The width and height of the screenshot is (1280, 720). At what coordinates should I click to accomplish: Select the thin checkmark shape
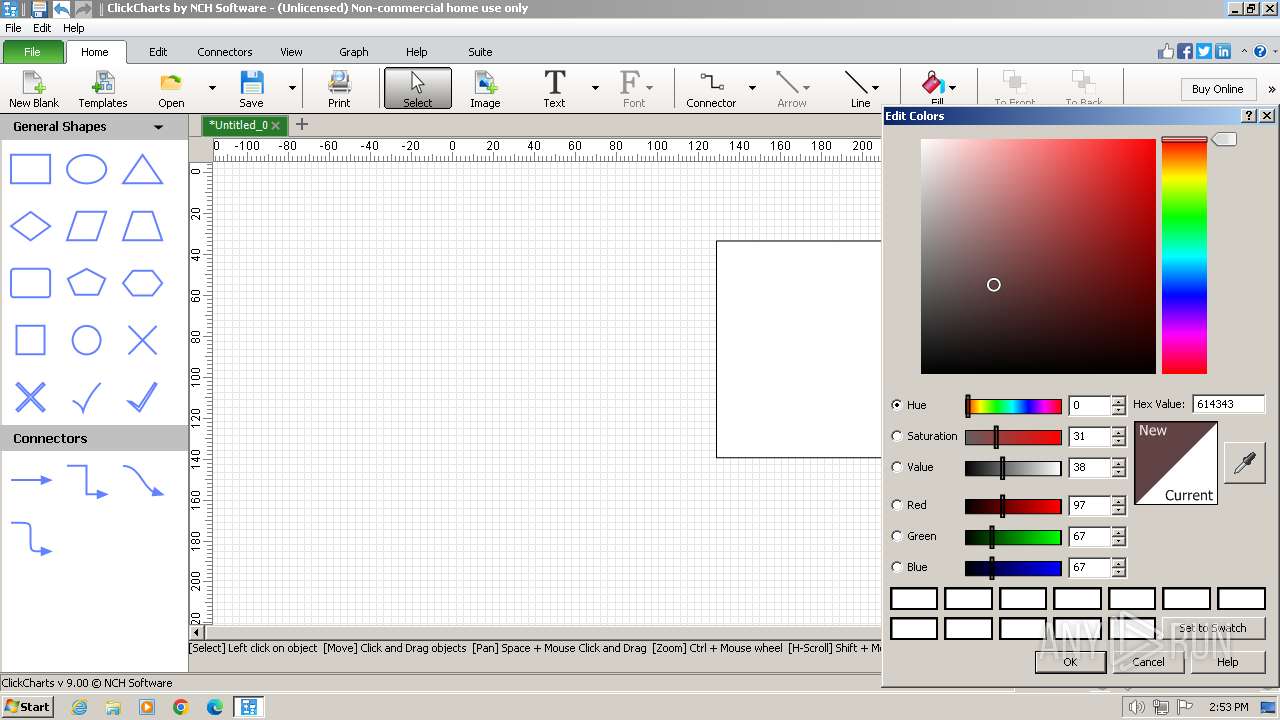[86, 398]
